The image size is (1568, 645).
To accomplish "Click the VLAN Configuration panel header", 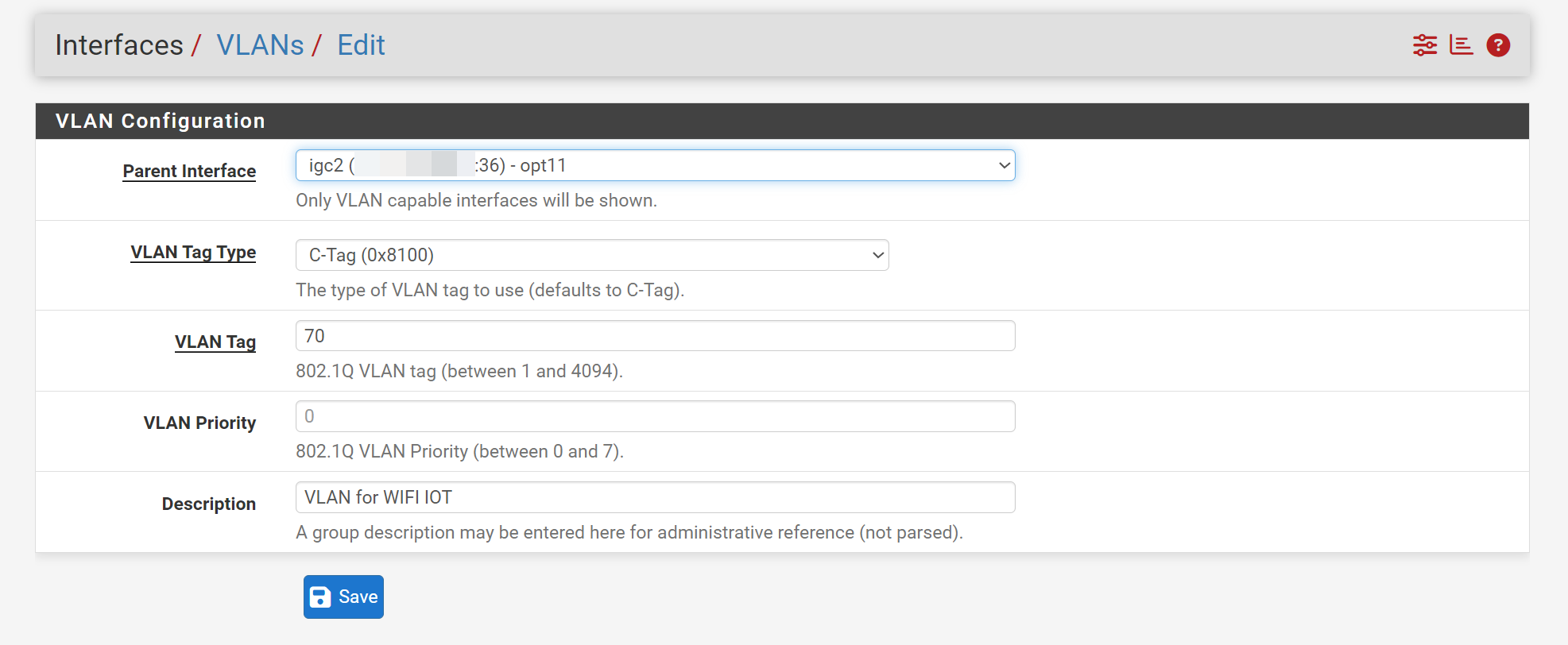I will pyautogui.click(x=160, y=121).
